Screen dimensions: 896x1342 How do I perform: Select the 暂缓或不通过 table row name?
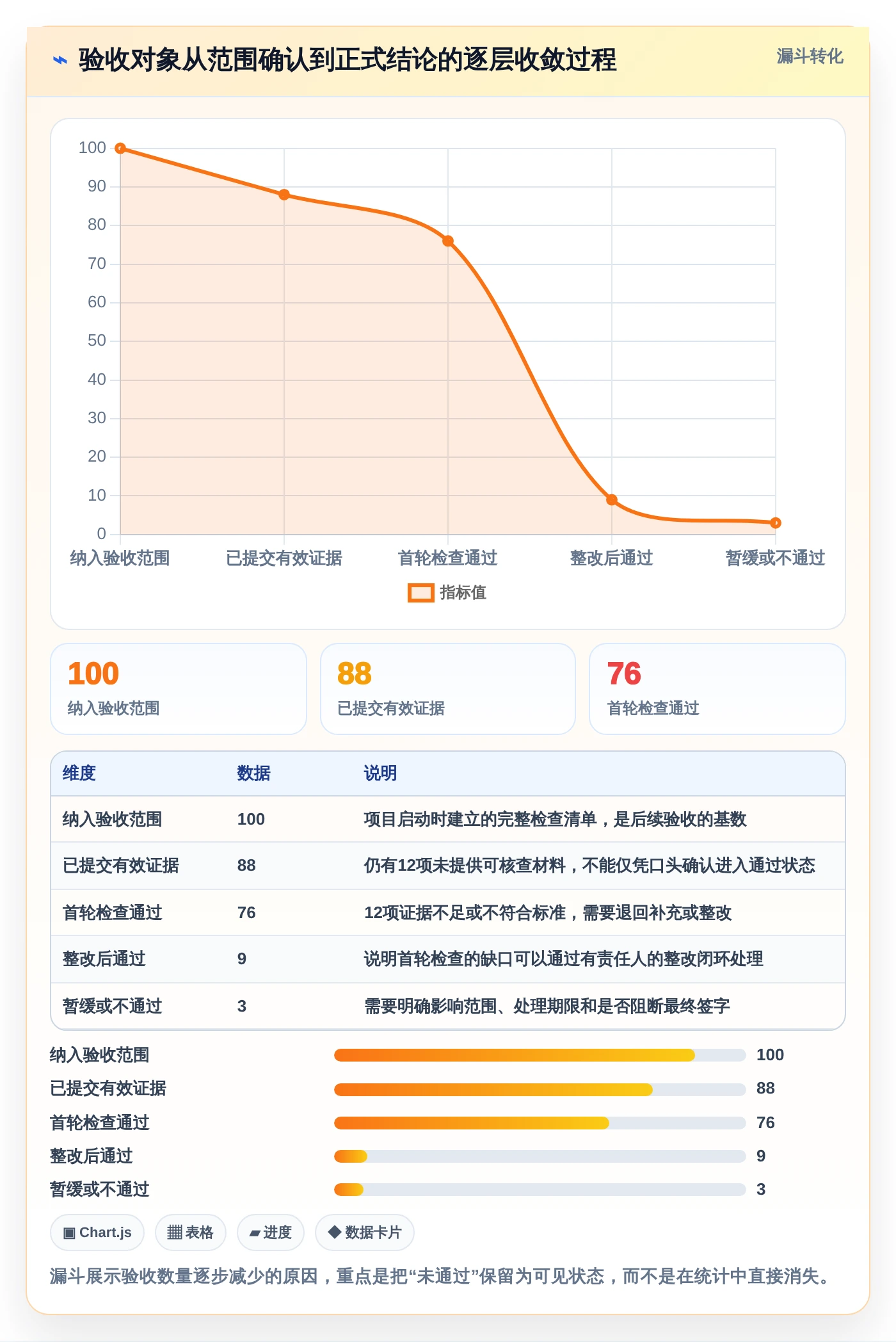113,1006
